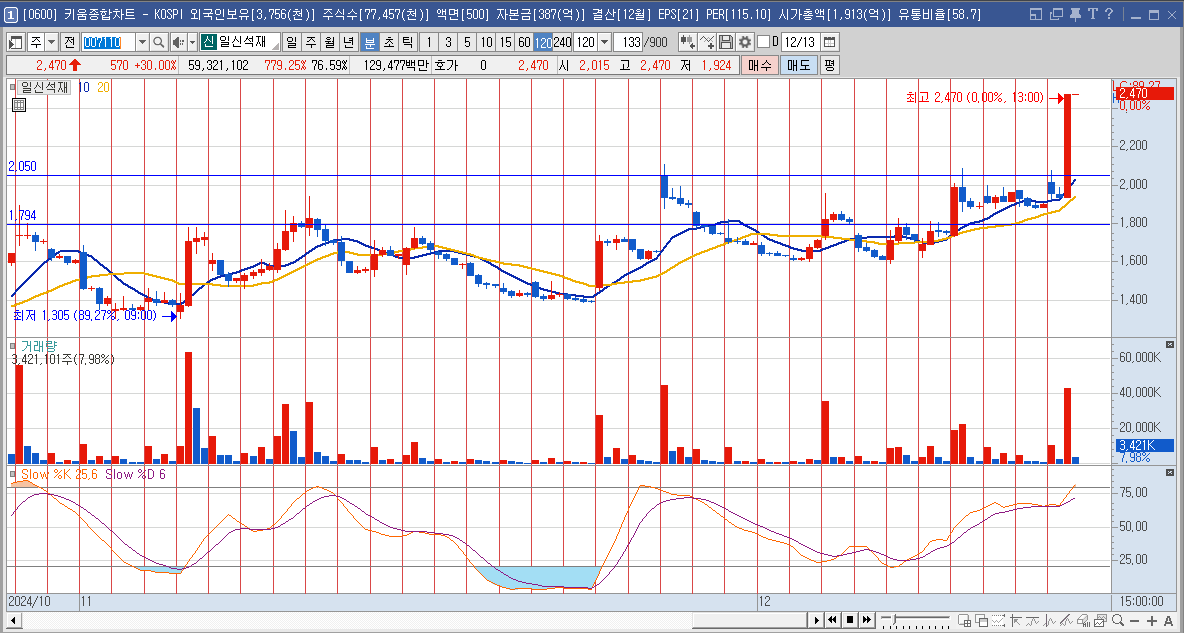The height and width of the screenshot is (633, 1184).
Task: Select the 일 (daily) chart period
Action: tap(291, 42)
